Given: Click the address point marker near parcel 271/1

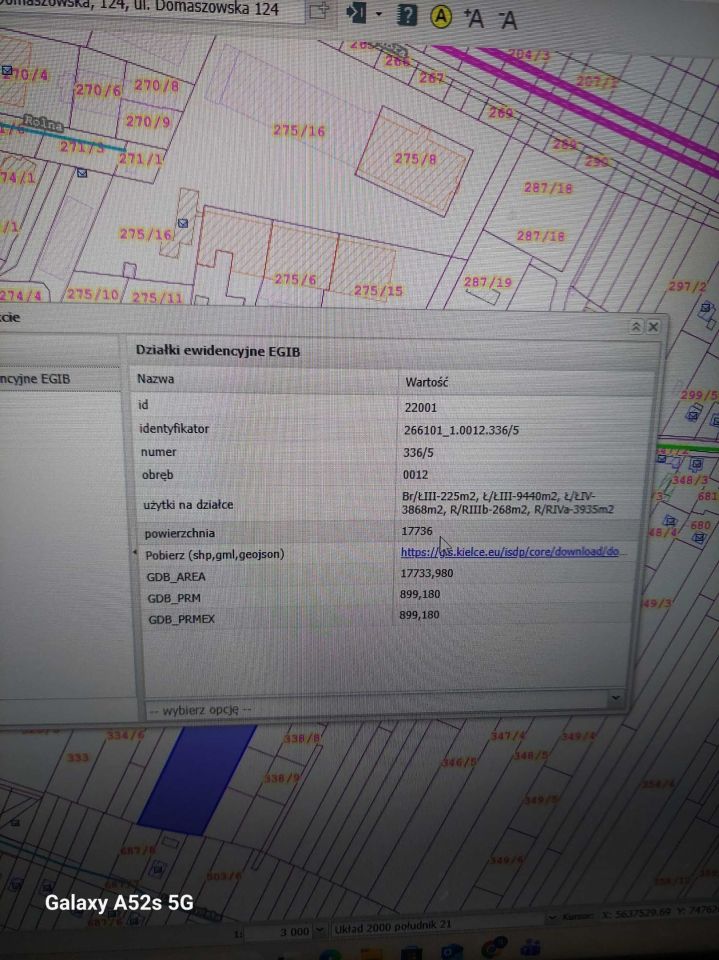Looking at the screenshot, I should 82,173.
